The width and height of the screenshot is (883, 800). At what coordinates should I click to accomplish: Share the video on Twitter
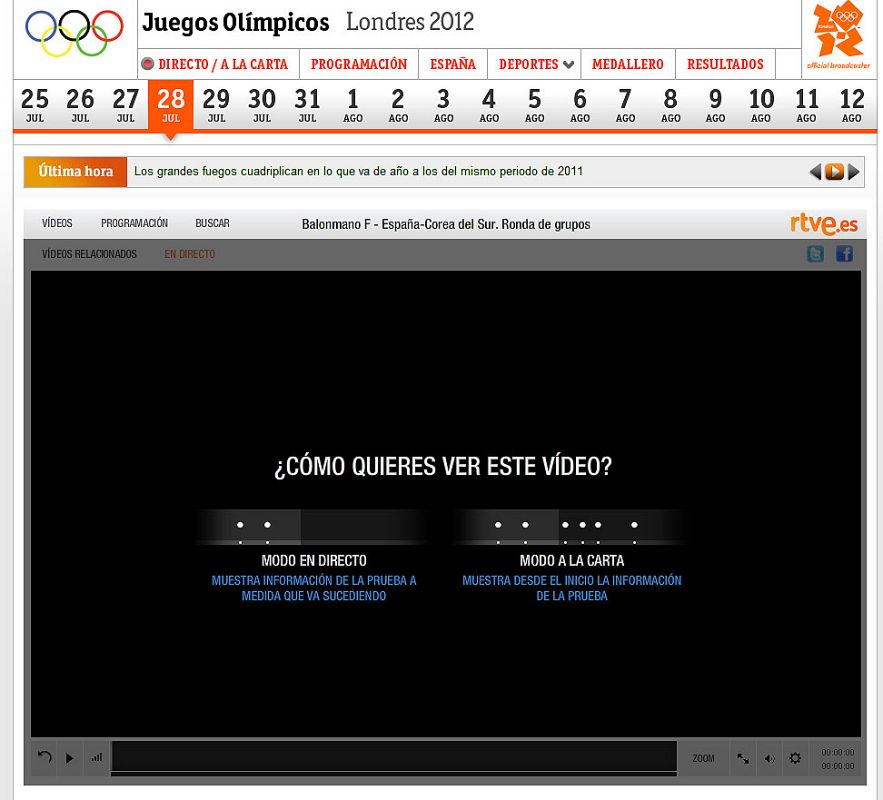(816, 254)
